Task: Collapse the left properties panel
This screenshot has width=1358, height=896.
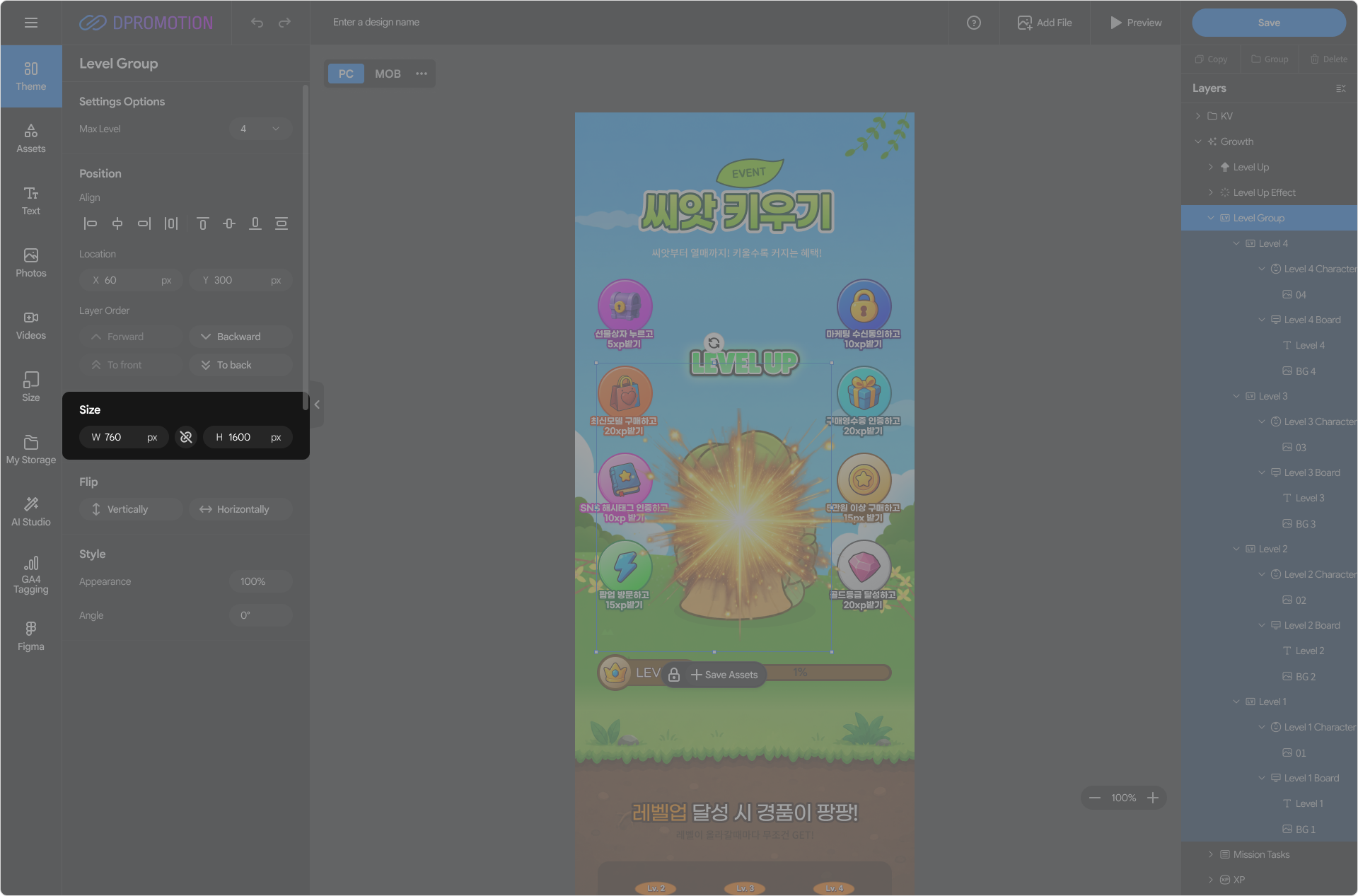Action: pos(317,405)
